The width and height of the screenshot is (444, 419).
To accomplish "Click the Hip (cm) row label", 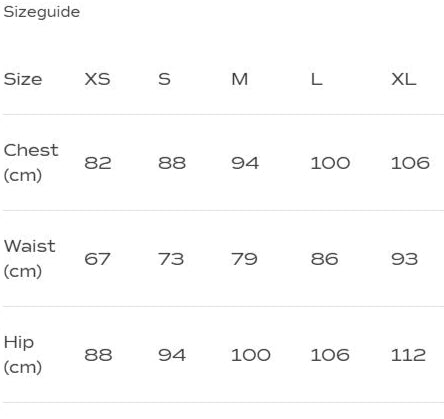I will [23, 355].
